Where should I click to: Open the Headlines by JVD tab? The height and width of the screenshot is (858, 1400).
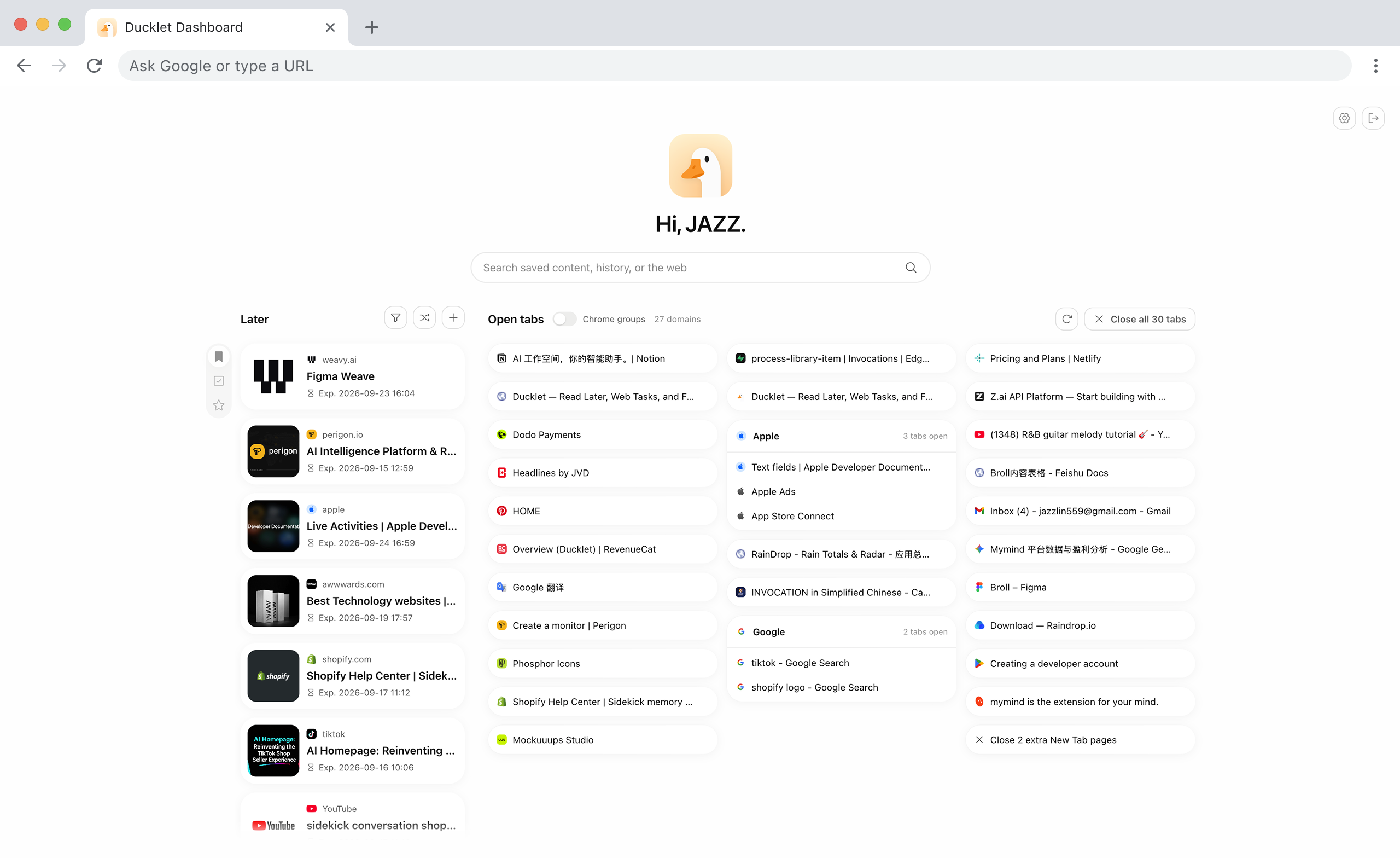[603, 472]
